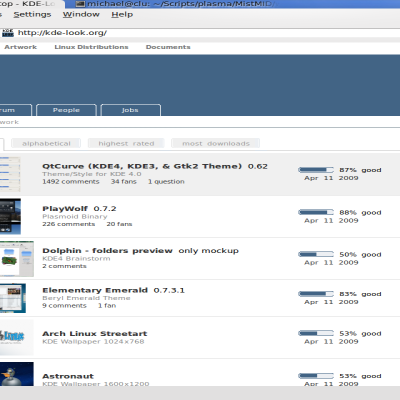Switch to the Jobs tab
This screenshot has height=400, width=400.
(130, 110)
